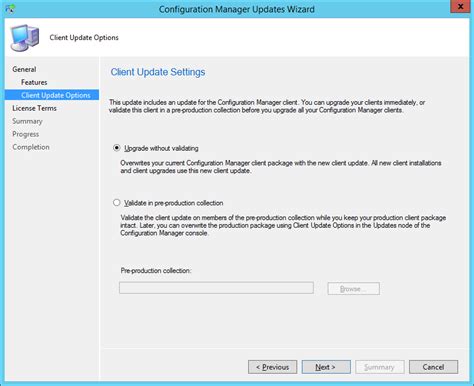
Task: Go to the Features wizard step
Action: click(x=34, y=82)
